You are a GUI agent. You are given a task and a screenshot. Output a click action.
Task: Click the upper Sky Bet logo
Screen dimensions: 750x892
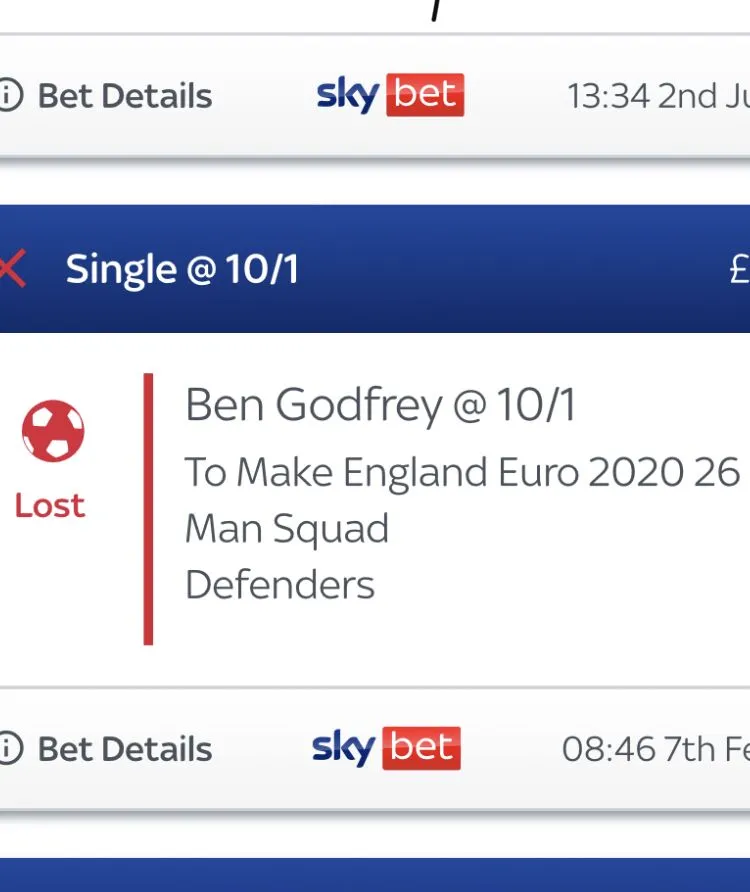(x=390, y=96)
